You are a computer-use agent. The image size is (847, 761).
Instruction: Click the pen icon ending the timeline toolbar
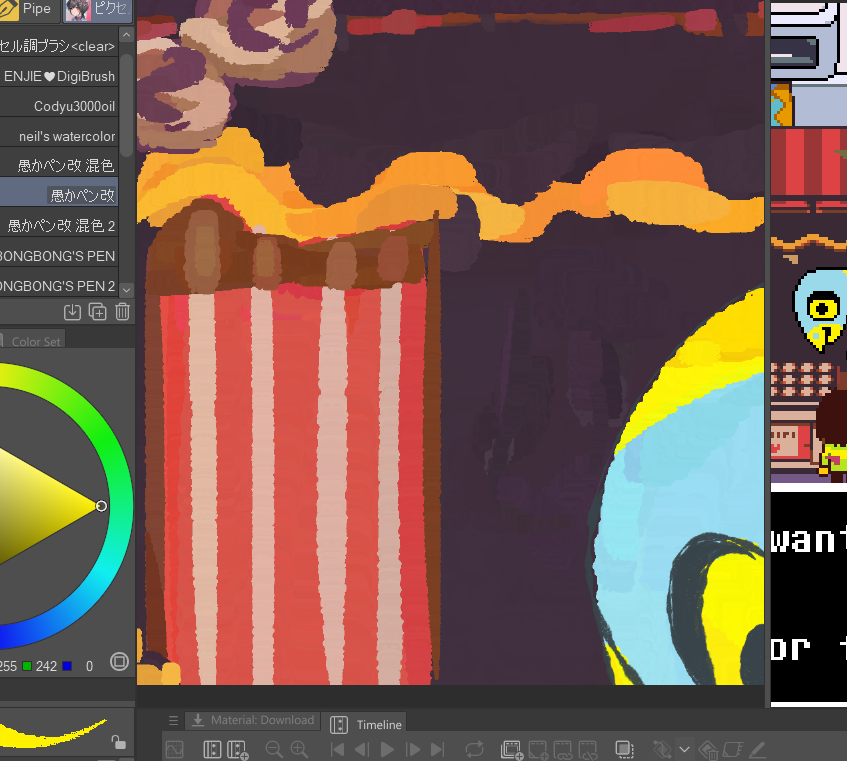(757, 749)
